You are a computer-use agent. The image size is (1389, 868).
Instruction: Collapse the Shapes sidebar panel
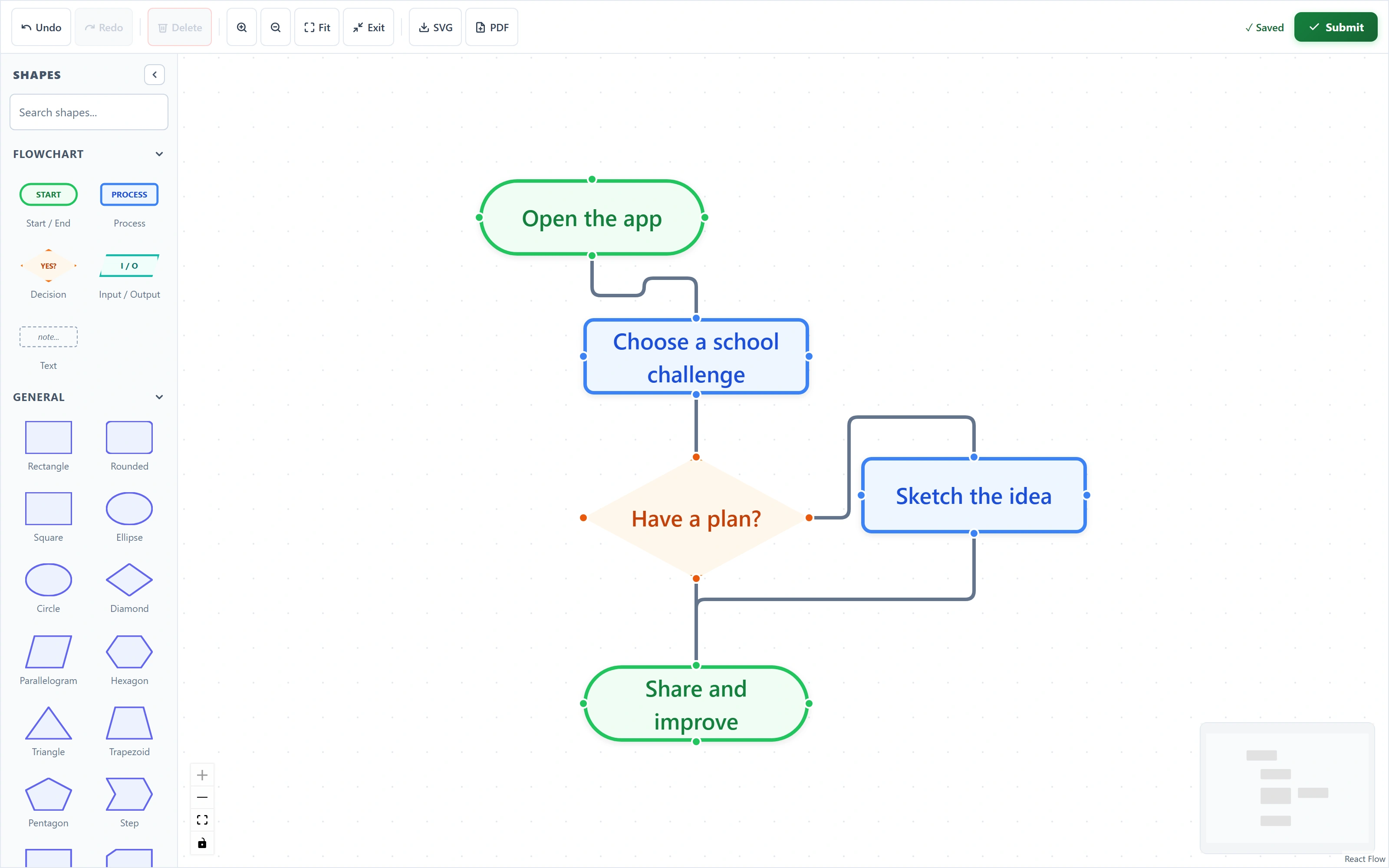[x=155, y=75]
